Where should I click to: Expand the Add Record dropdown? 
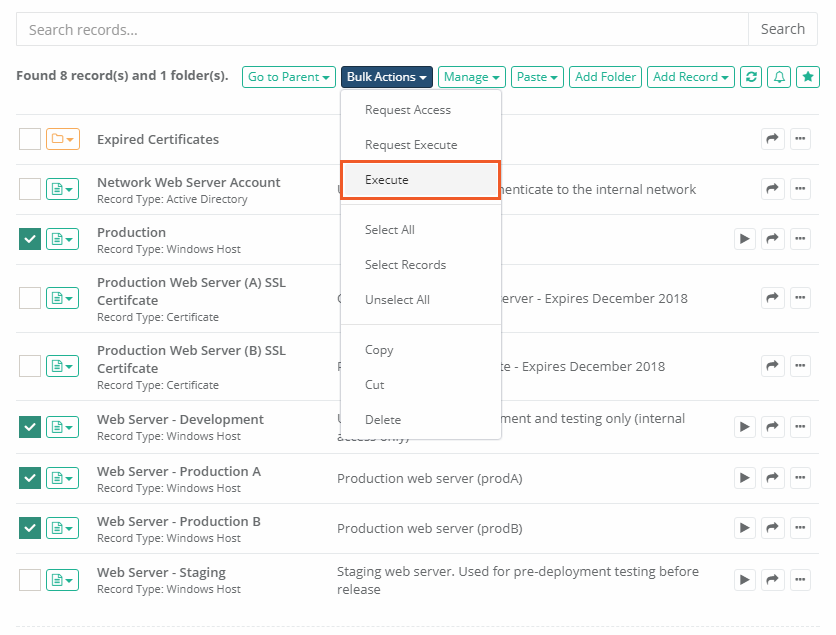pyautogui.click(x=691, y=77)
